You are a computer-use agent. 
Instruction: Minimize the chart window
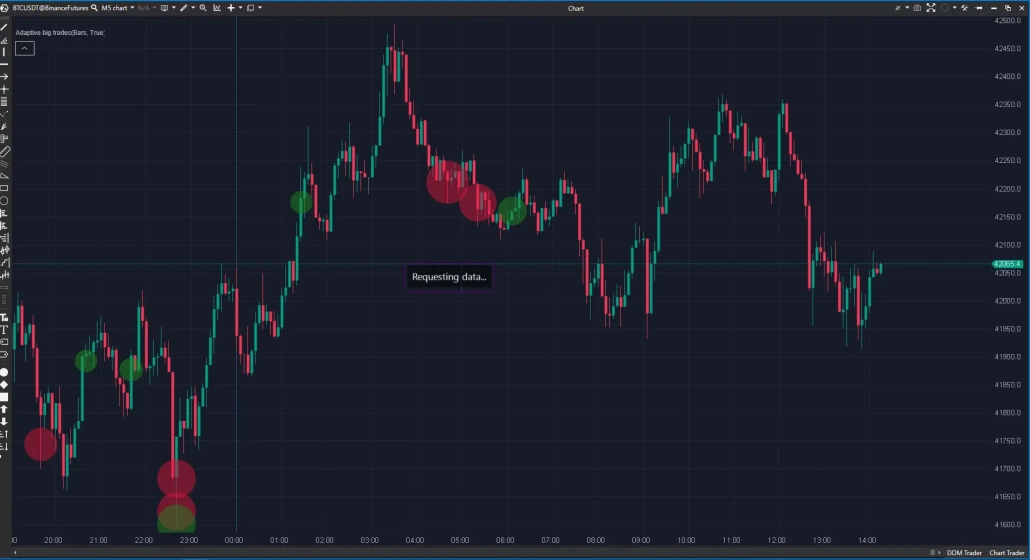point(993,8)
